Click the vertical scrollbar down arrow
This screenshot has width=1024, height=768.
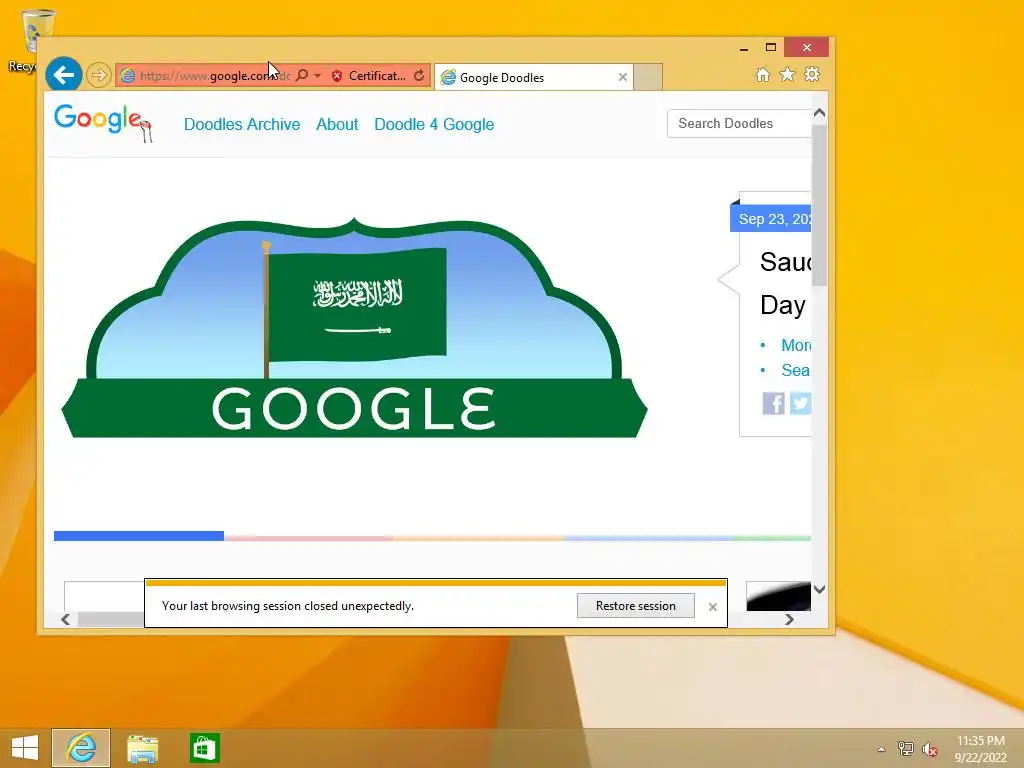pos(820,589)
